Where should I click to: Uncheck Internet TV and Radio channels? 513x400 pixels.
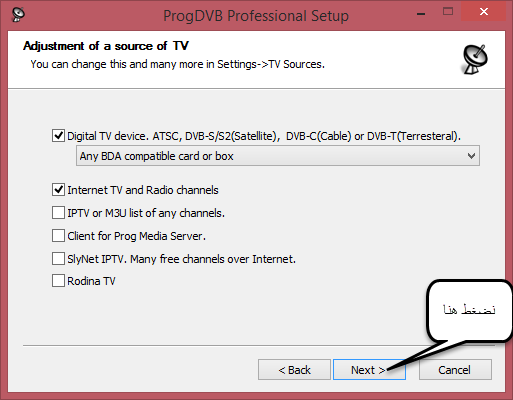coord(58,189)
